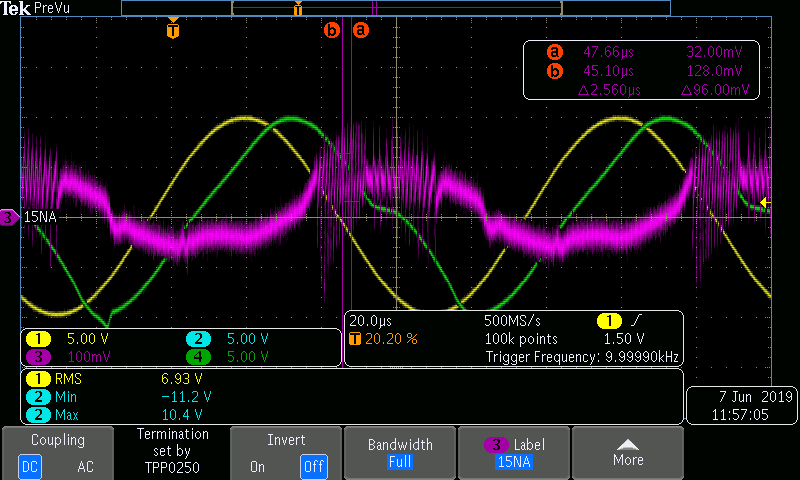Click the 500MS/s sample rate readout
The image size is (800, 480).
click(512, 321)
